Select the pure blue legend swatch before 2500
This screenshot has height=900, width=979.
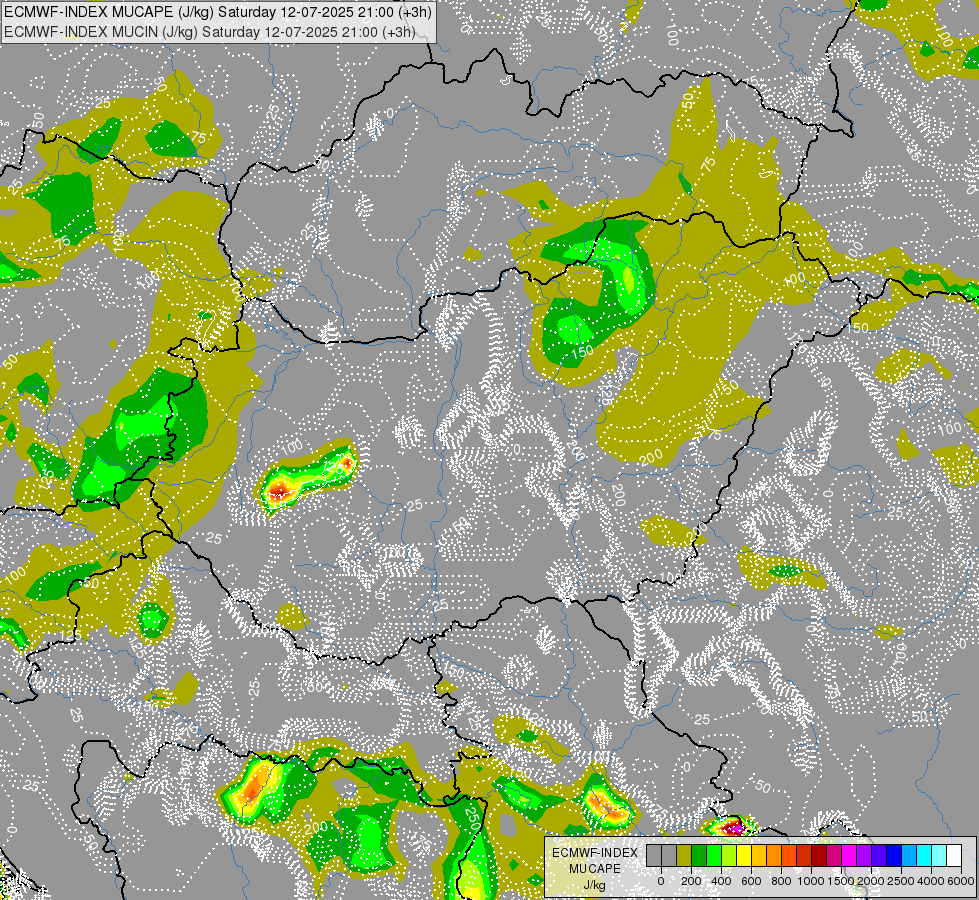tap(895, 856)
